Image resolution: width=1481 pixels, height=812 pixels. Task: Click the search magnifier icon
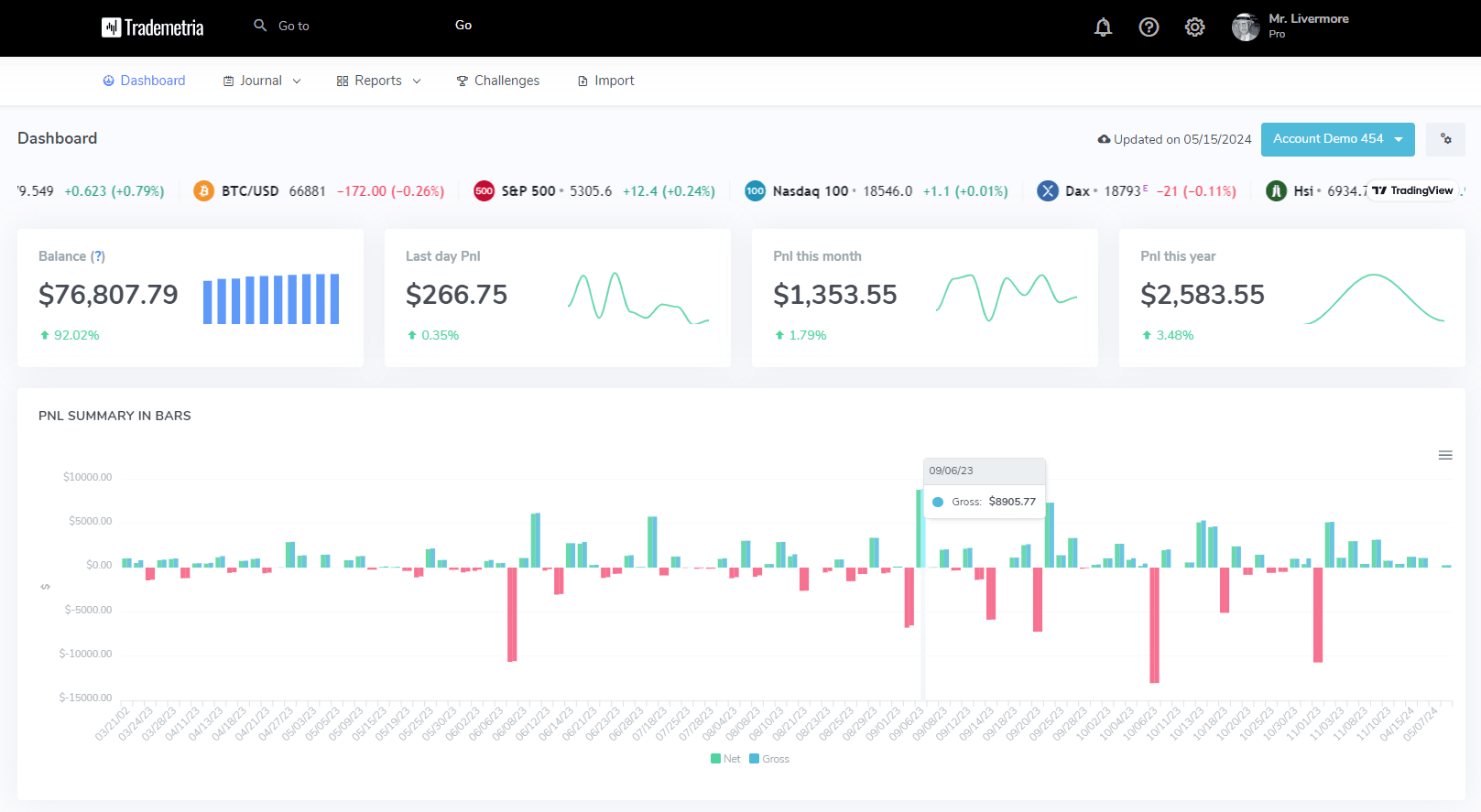click(x=260, y=26)
